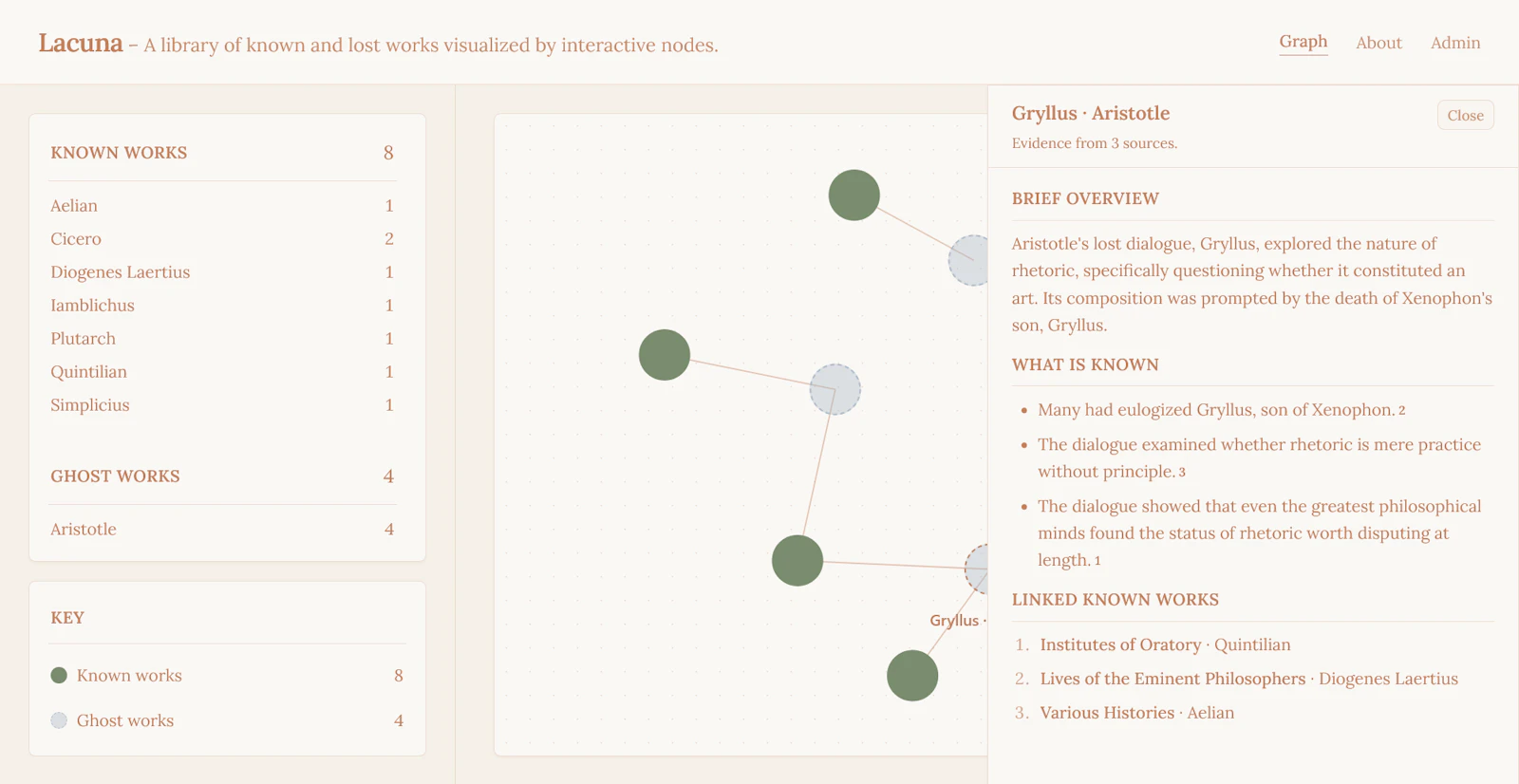The image size is (1519, 784).
Task: Open the Admin section
Action: coord(1455,43)
